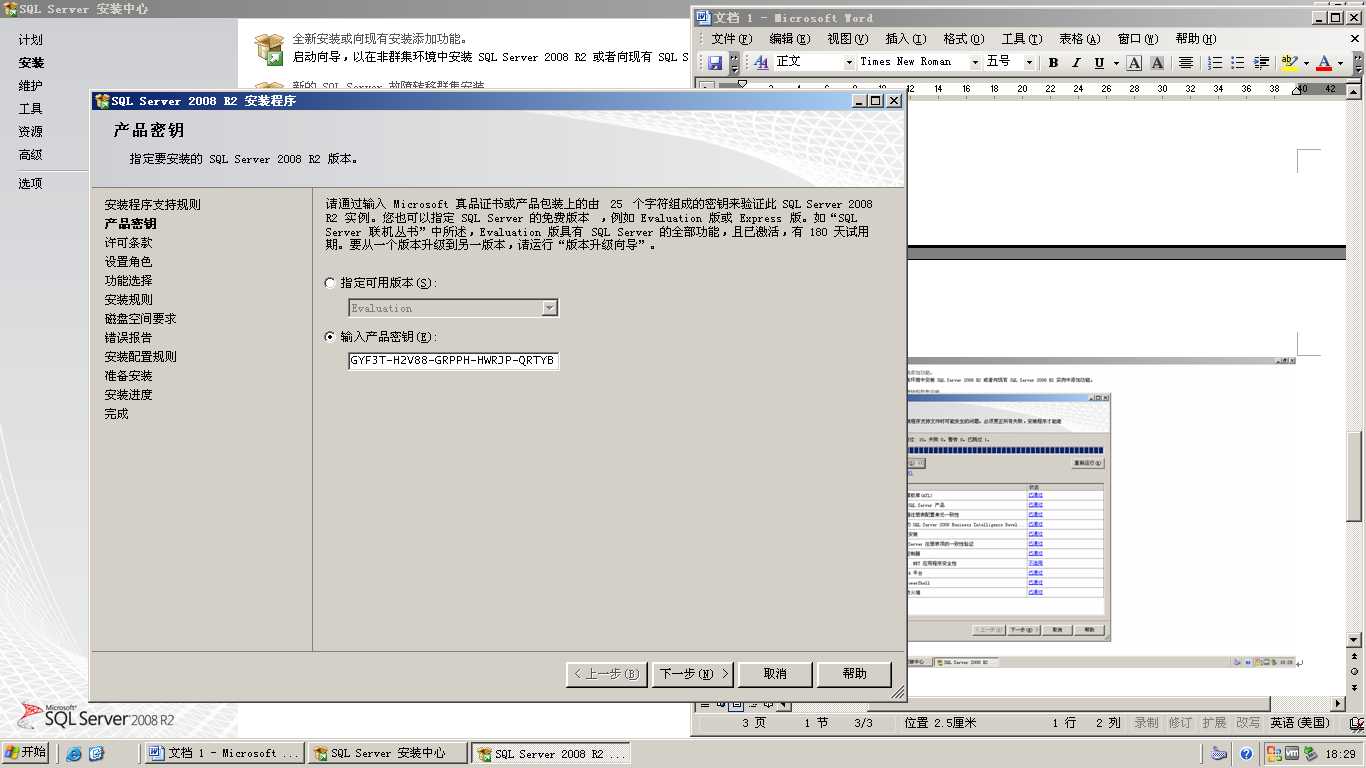Apply numbered list in Word toolbar
The width and height of the screenshot is (1366, 768).
point(1215,62)
